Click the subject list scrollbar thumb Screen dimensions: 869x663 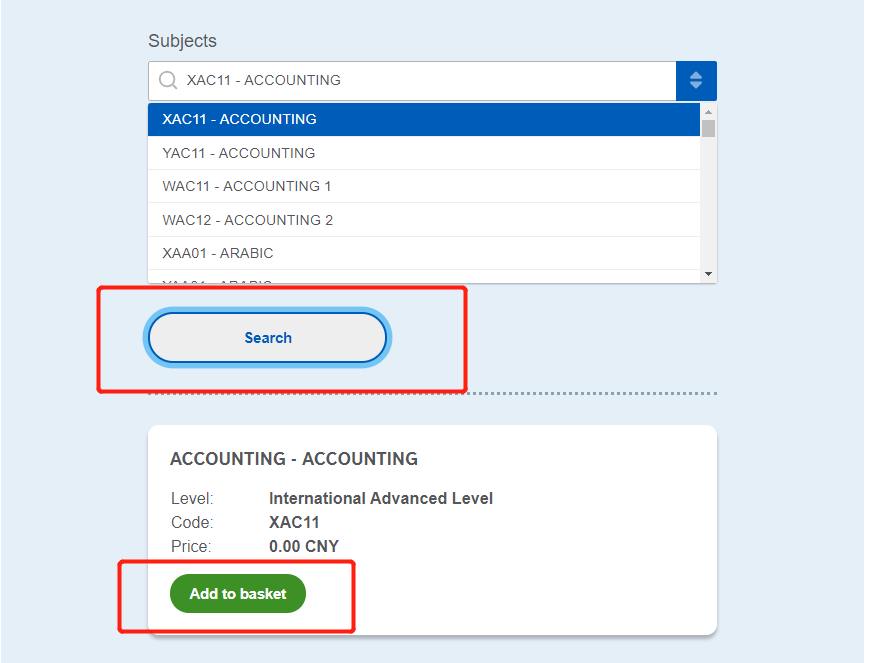pos(708,128)
